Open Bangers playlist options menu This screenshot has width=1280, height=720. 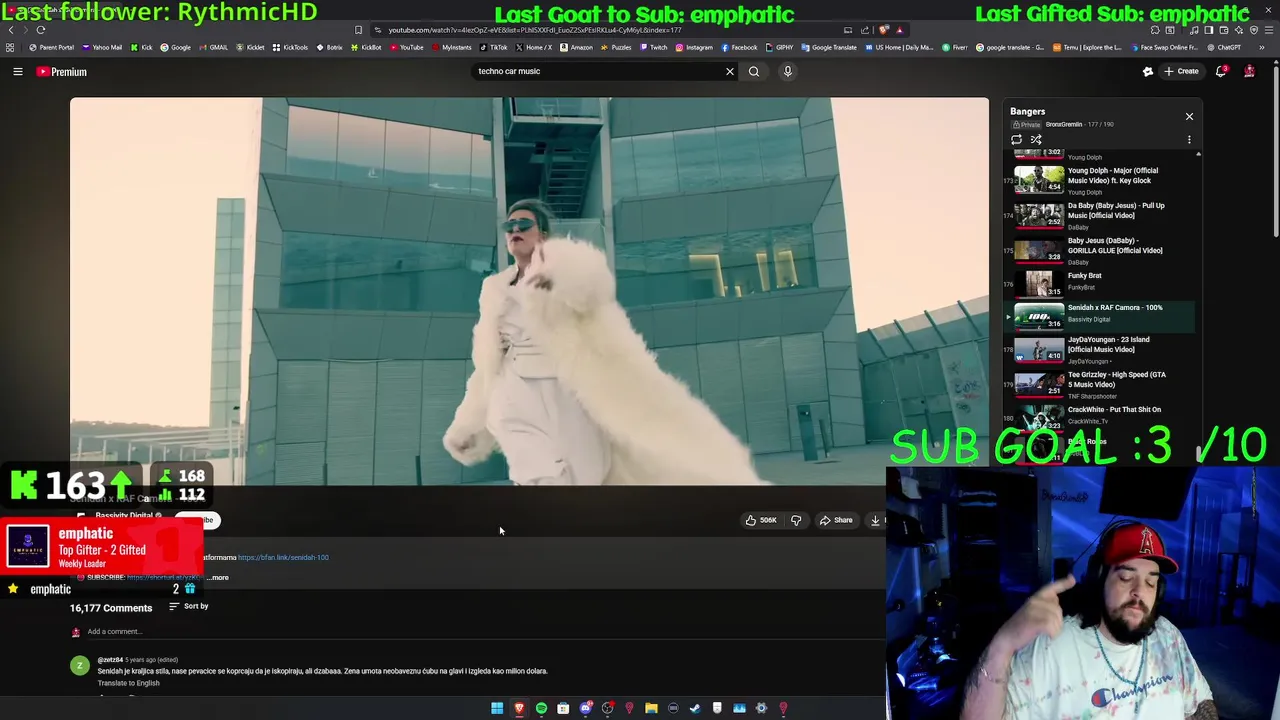click(x=1189, y=140)
